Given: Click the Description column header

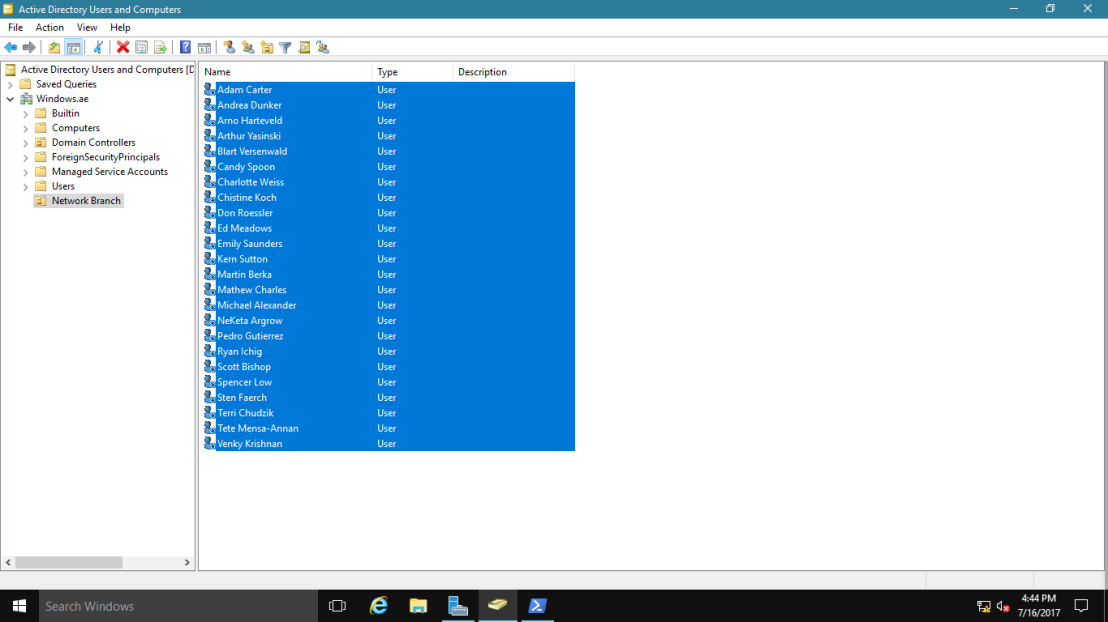Looking at the screenshot, I should pyautogui.click(x=514, y=72).
